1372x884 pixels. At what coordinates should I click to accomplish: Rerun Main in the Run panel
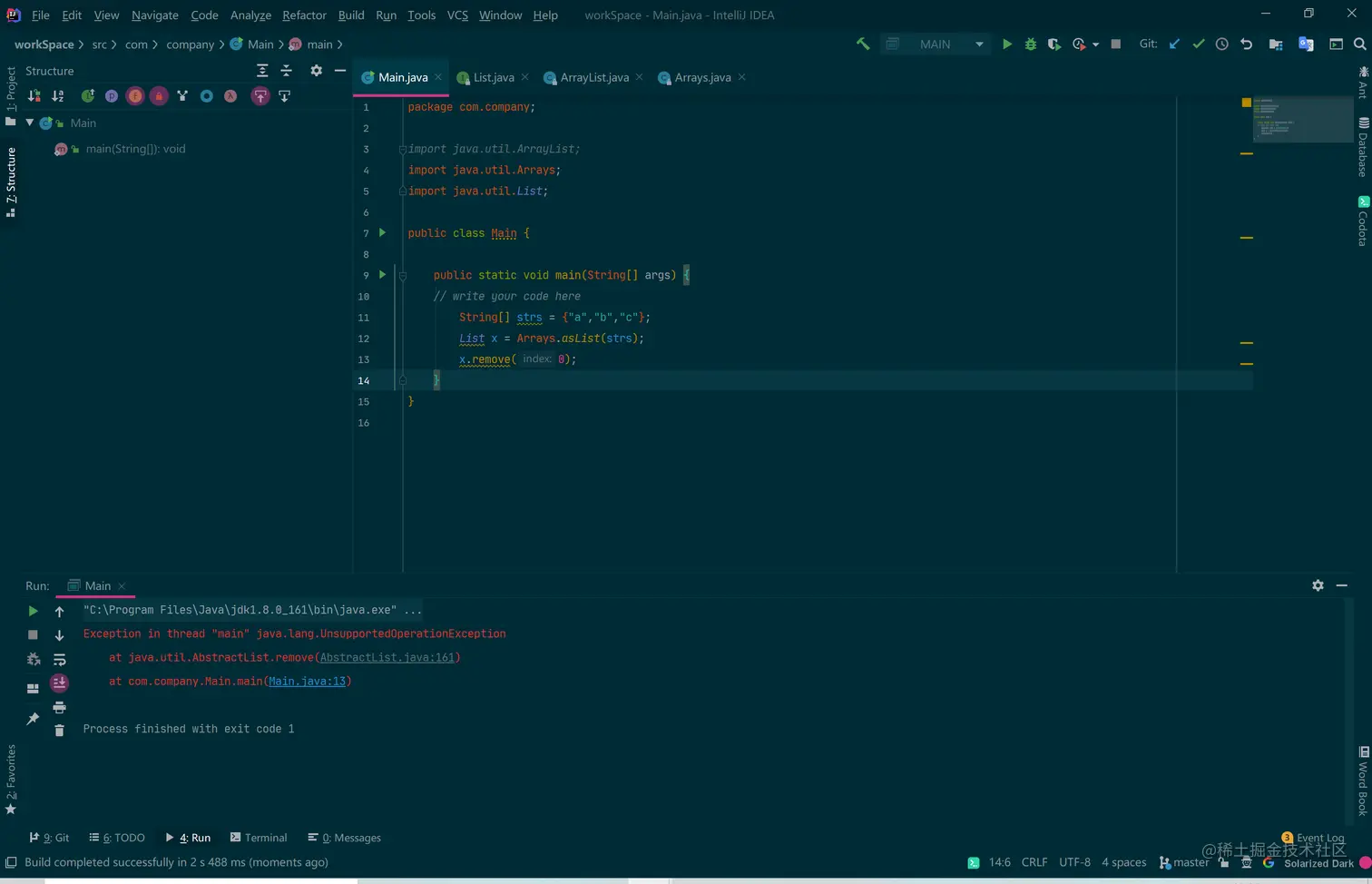33,611
